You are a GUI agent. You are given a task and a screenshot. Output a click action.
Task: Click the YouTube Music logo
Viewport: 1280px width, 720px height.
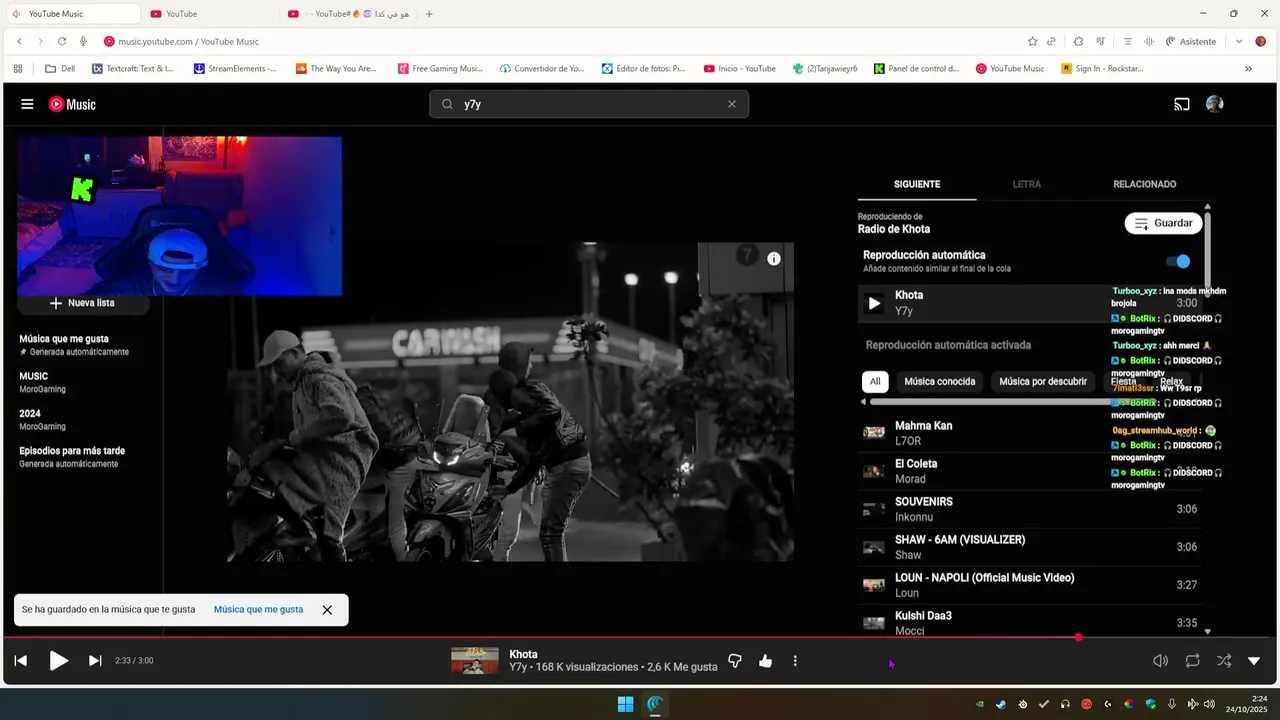(72, 104)
